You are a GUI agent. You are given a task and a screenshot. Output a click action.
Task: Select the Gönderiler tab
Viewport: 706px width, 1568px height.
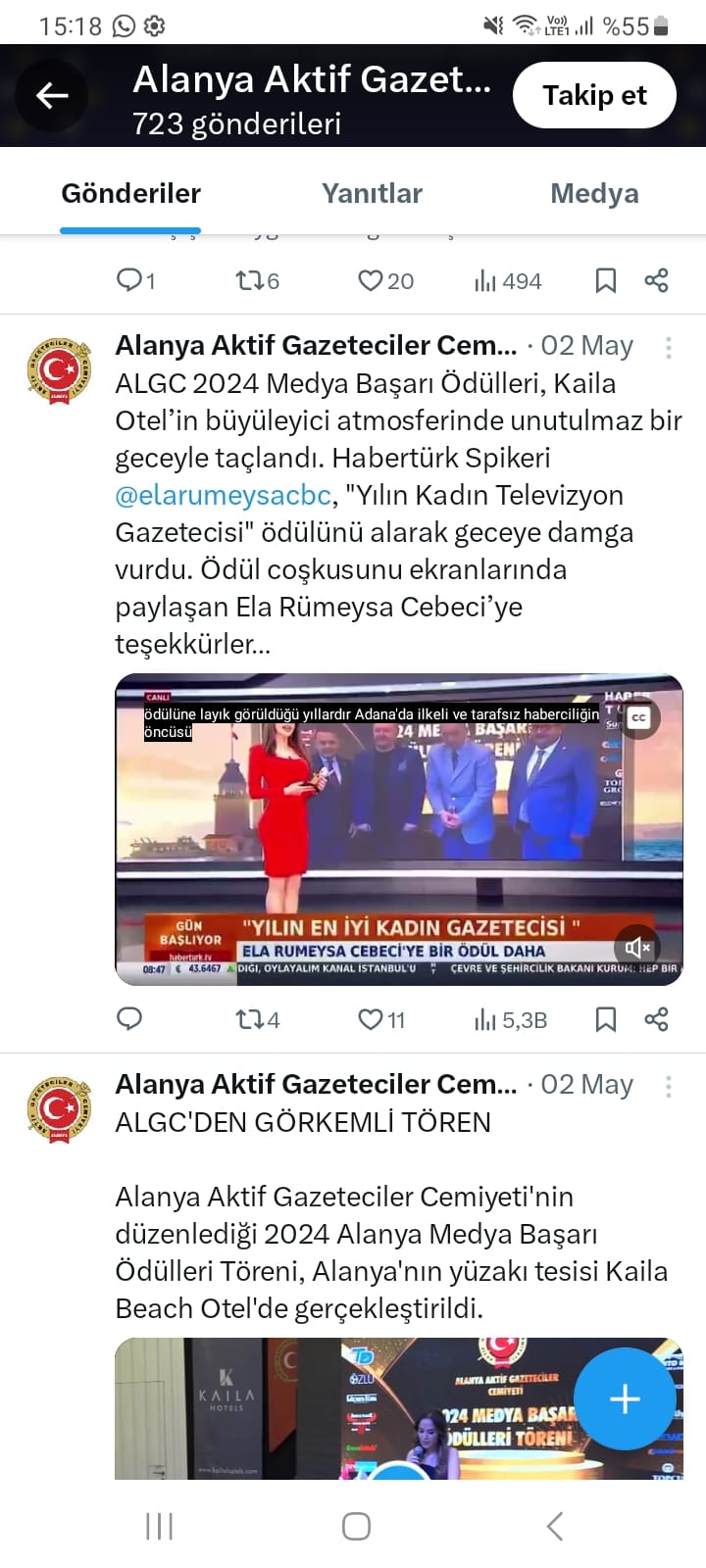(x=130, y=193)
